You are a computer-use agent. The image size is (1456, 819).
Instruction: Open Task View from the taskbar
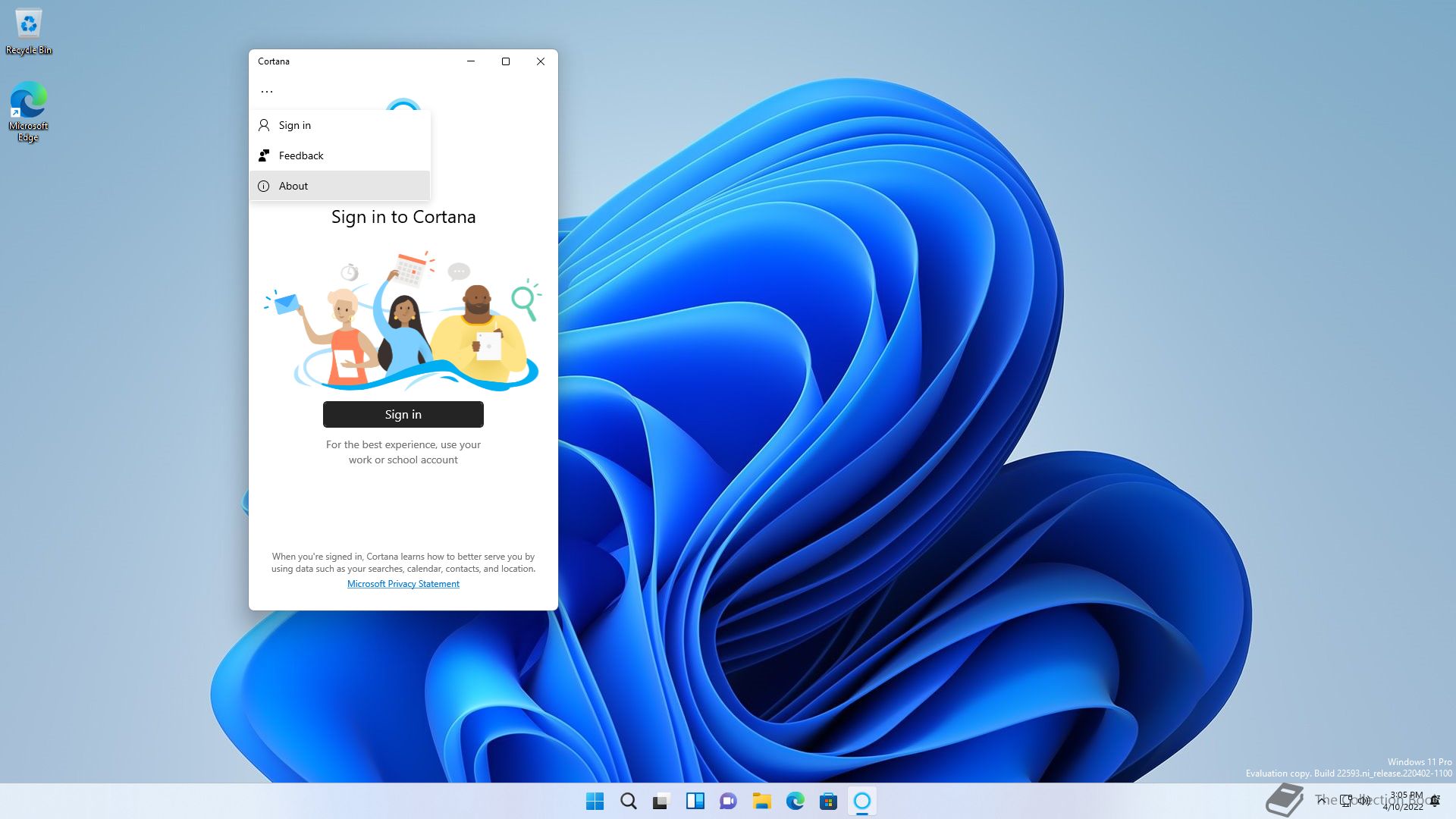662,801
